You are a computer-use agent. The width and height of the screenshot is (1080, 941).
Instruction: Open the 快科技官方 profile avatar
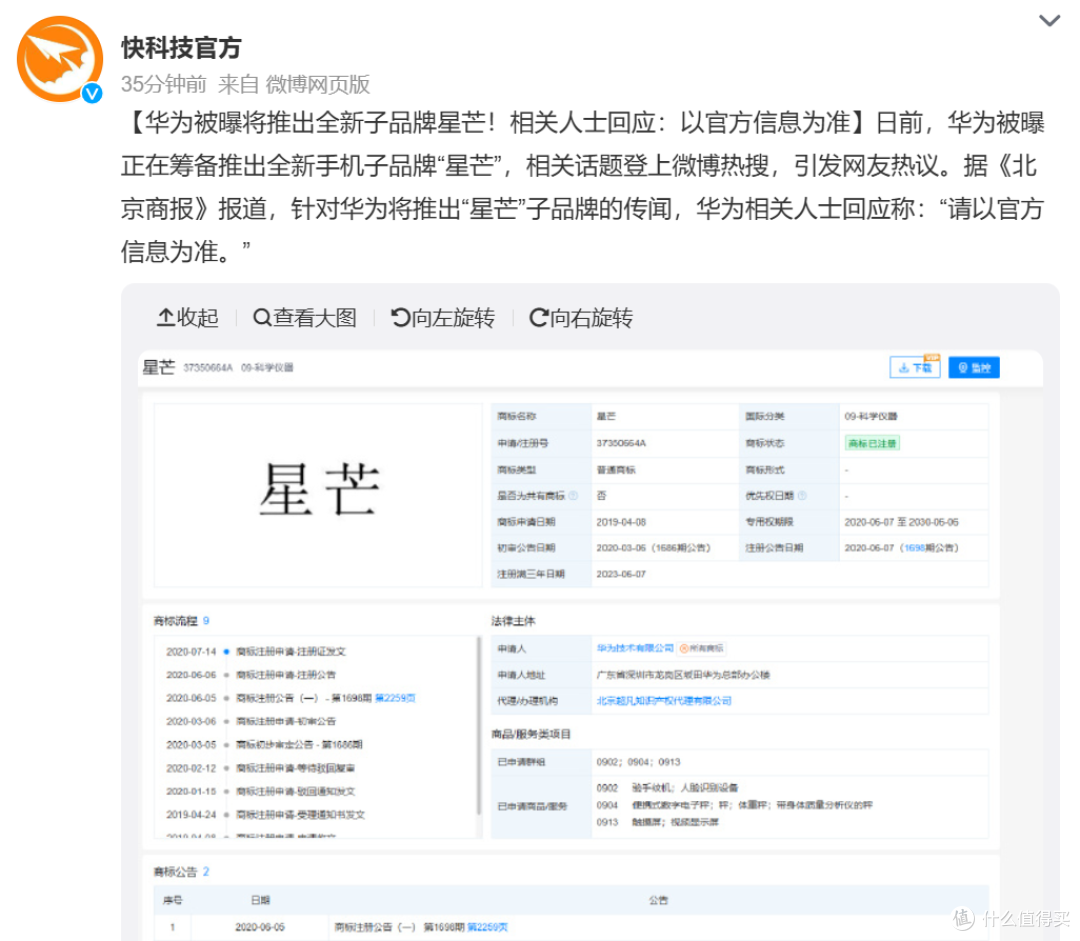(x=60, y=59)
